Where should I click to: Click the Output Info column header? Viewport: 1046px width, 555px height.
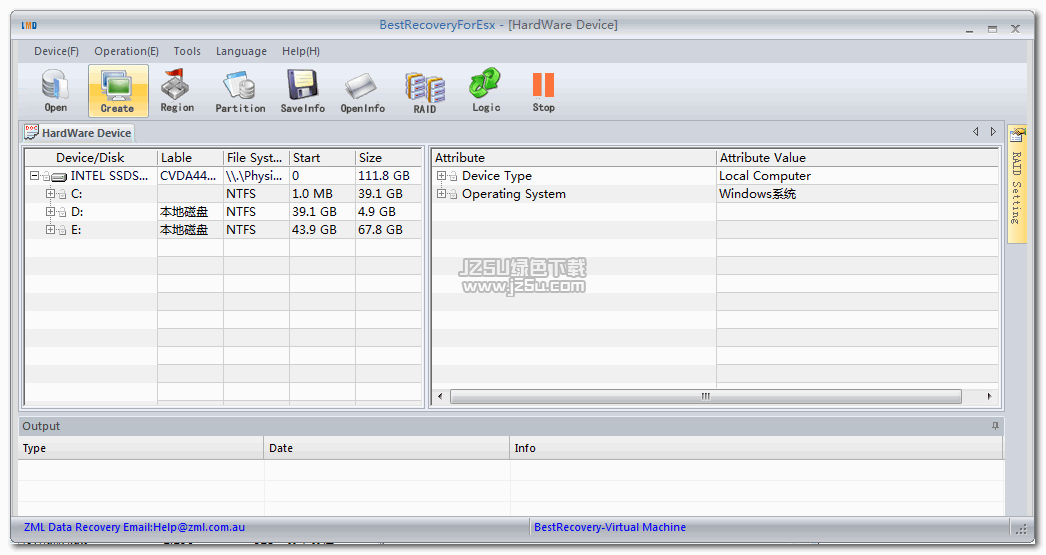[x=756, y=448]
